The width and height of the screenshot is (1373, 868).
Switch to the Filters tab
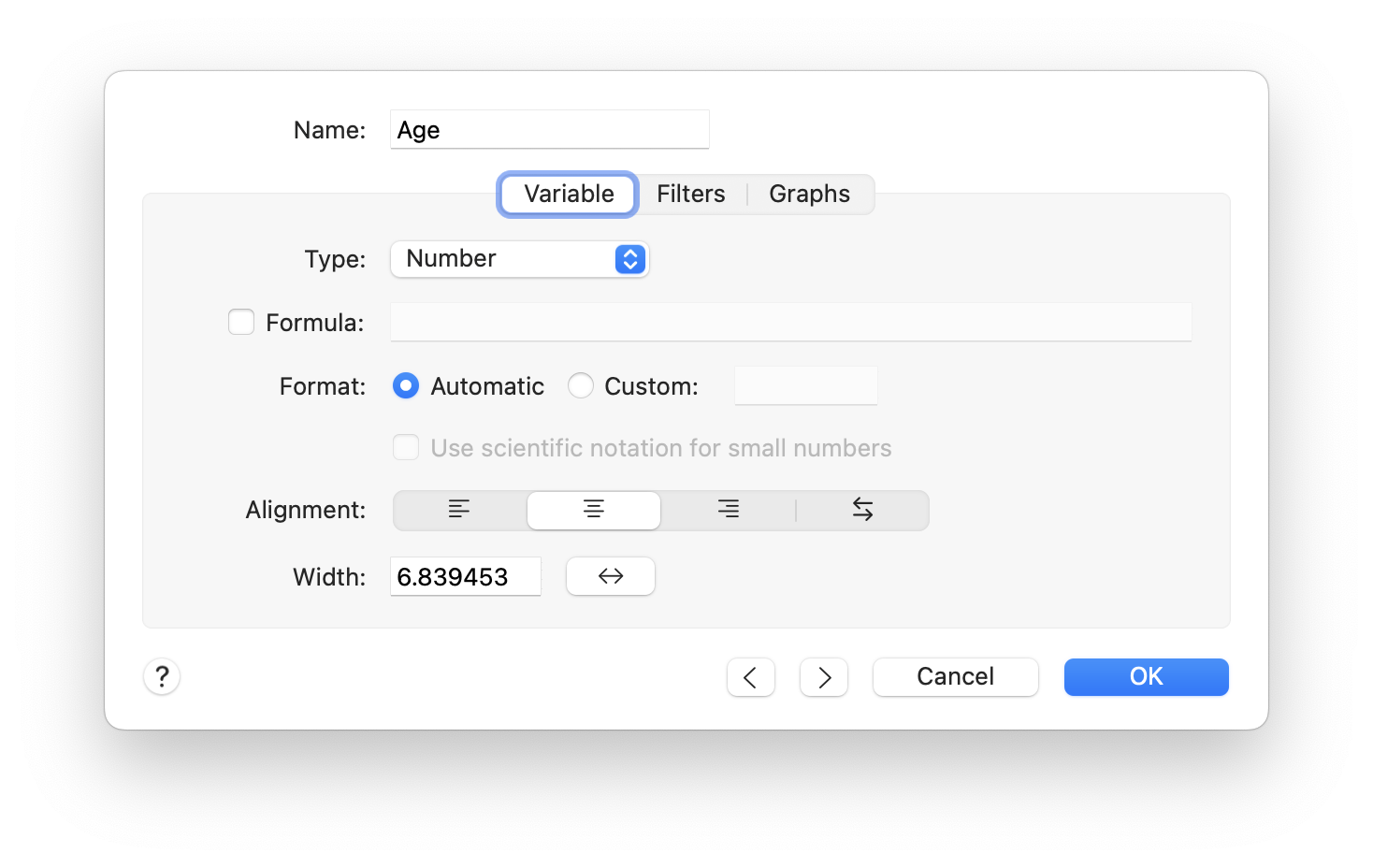[x=690, y=194]
